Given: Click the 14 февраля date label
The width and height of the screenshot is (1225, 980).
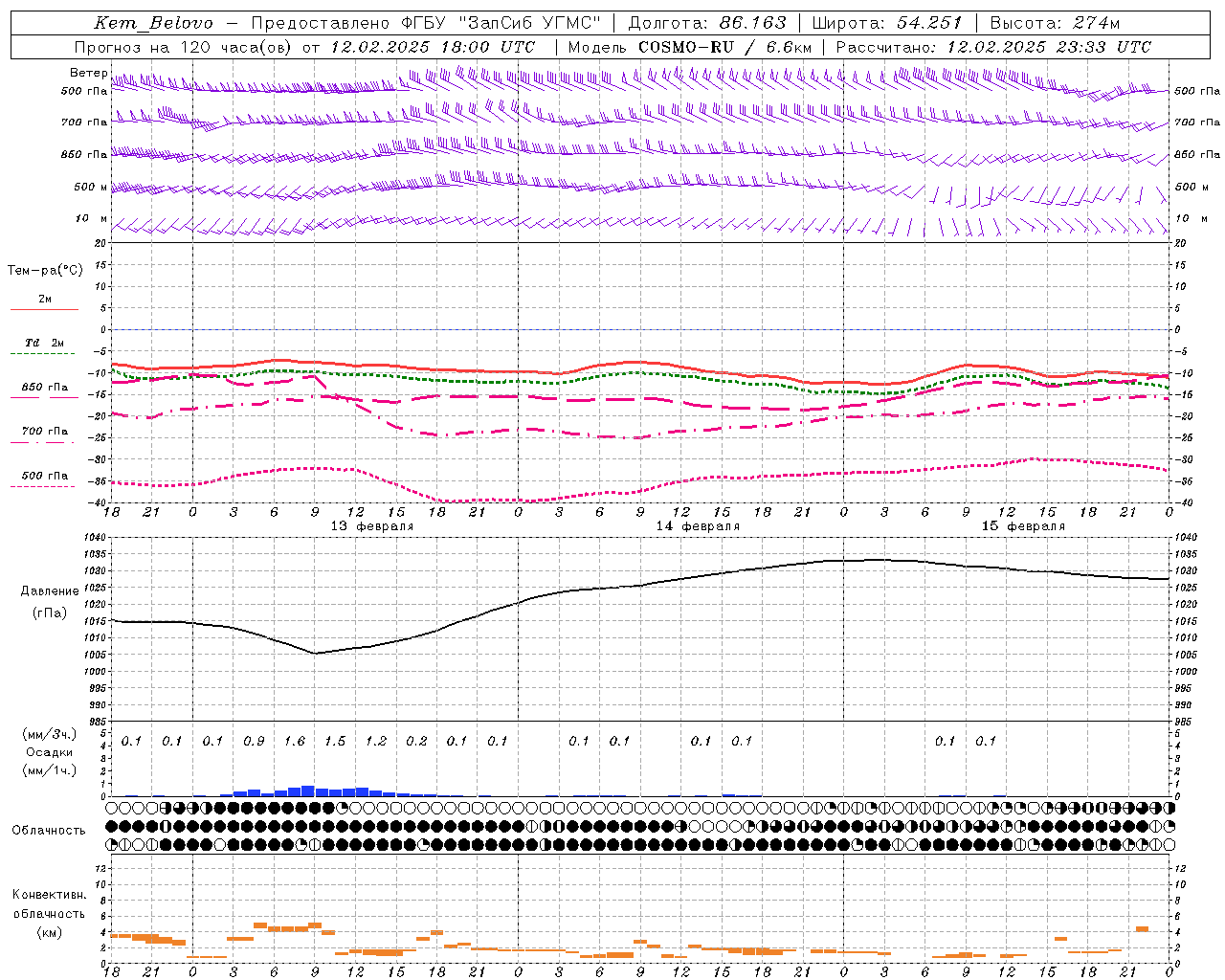Looking at the screenshot, I should (698, 526).
